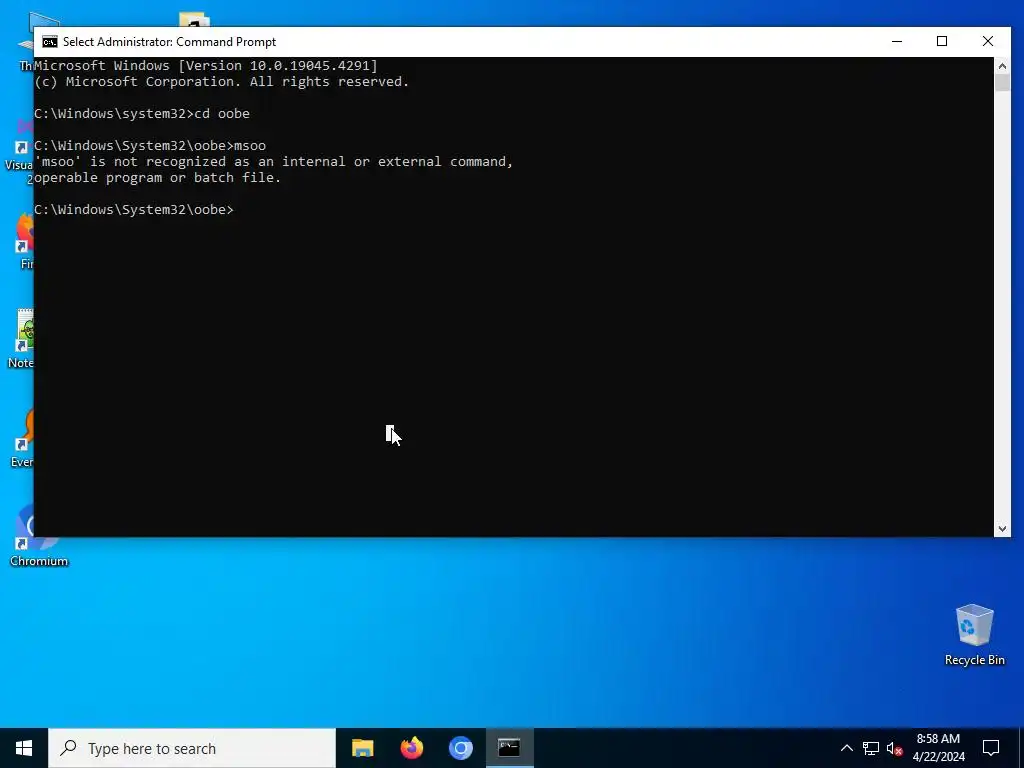Screen dimensions: 1024x768
Task: Click the 'is not recognized' error line
Action: tap(274, 161)
